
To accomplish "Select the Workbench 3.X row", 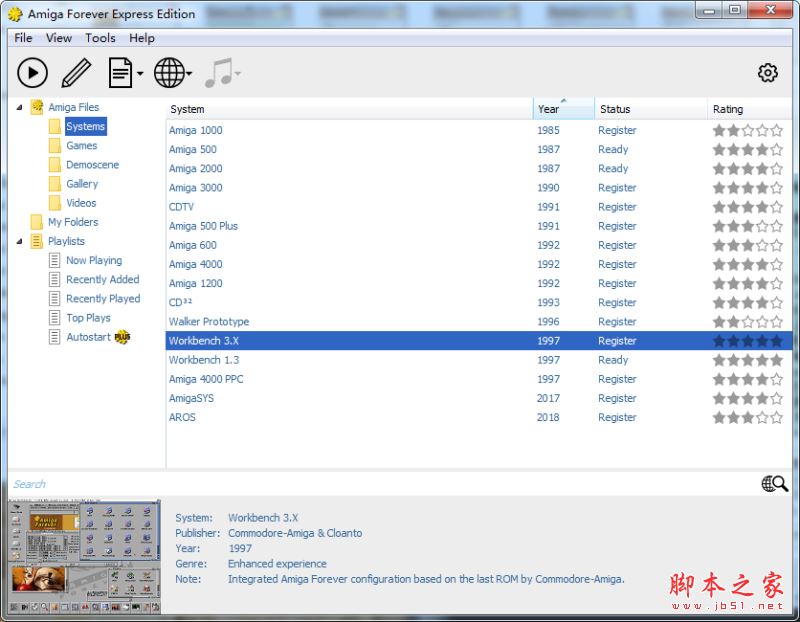I will [479, 341].
